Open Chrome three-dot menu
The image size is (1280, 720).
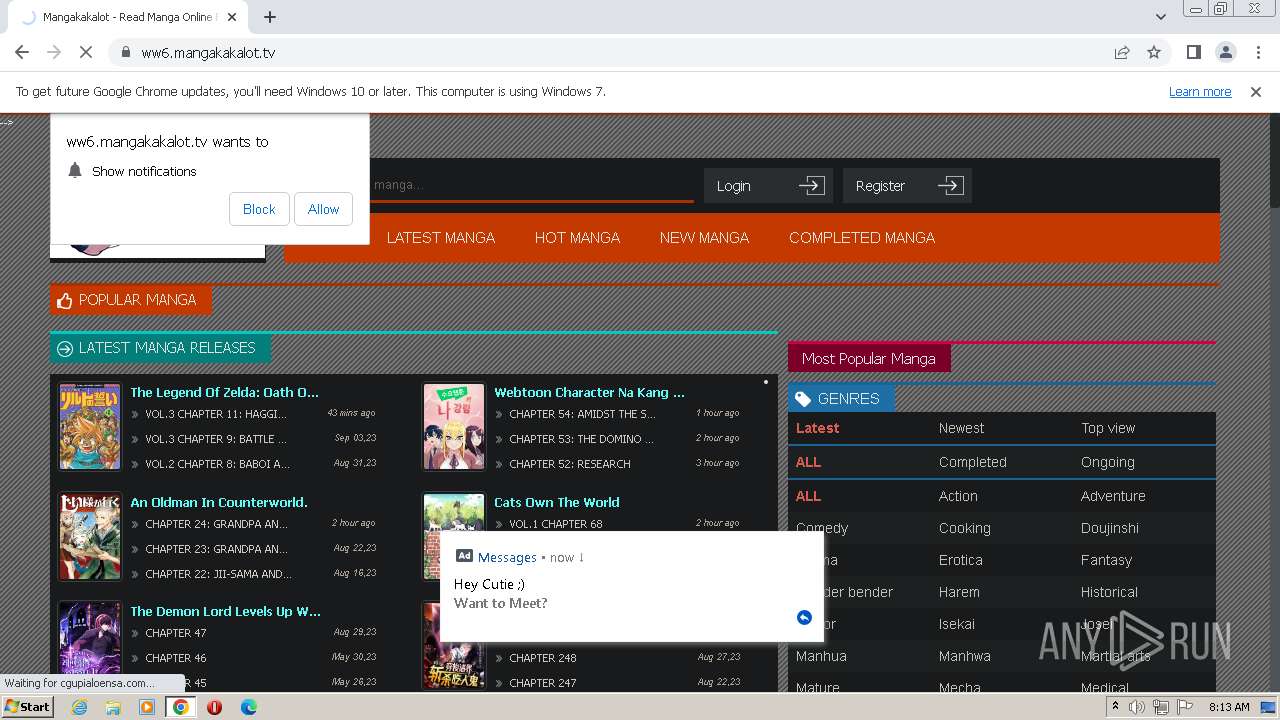[1257, 52]
